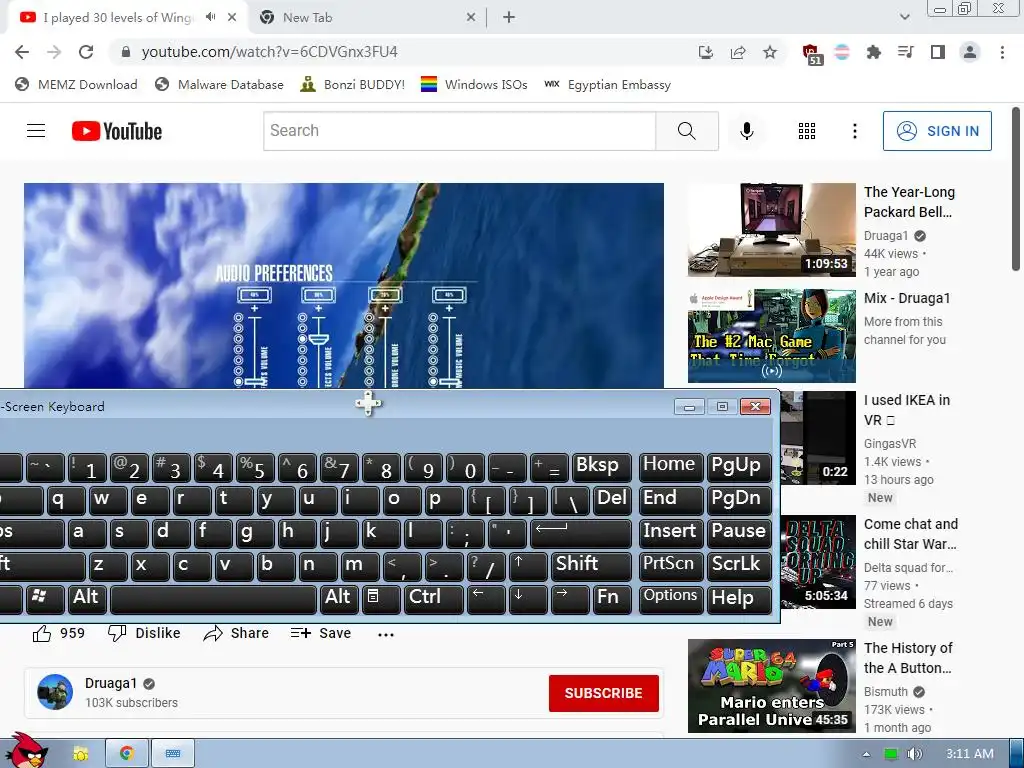
Task: Click the address bar URL
Action: pos(270,52)
